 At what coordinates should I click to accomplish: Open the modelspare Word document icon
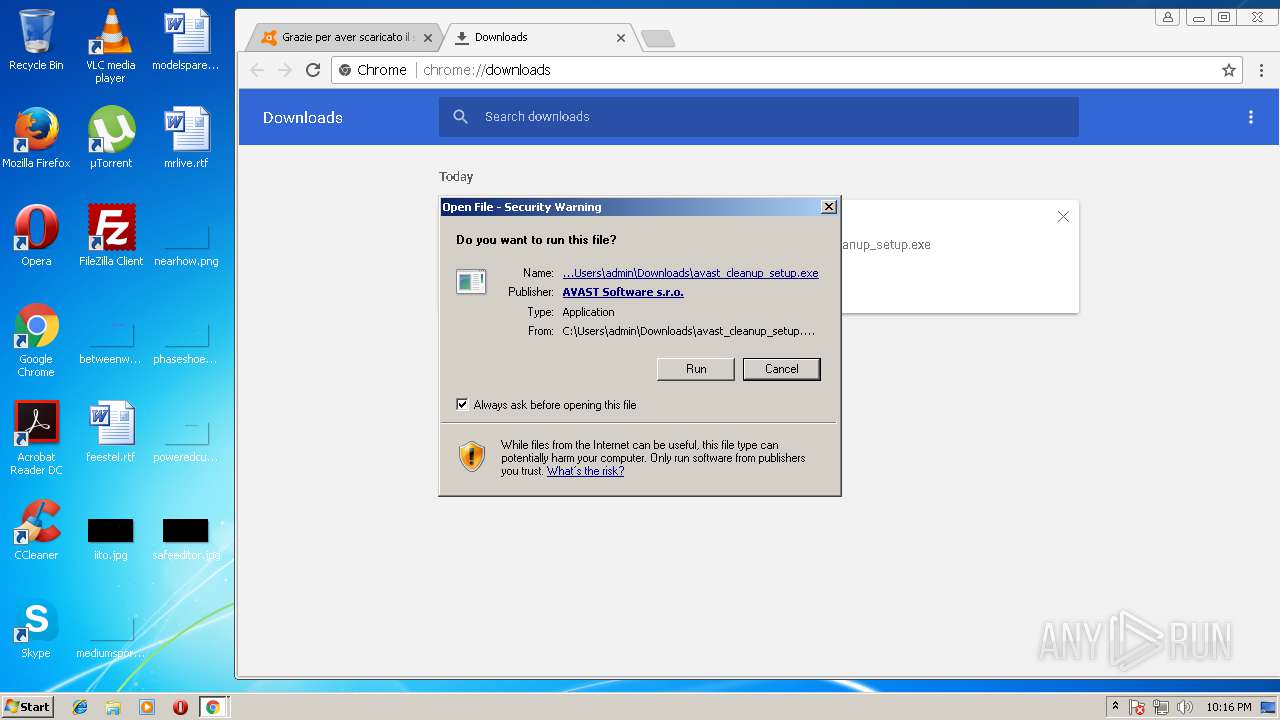click(186, 40)
